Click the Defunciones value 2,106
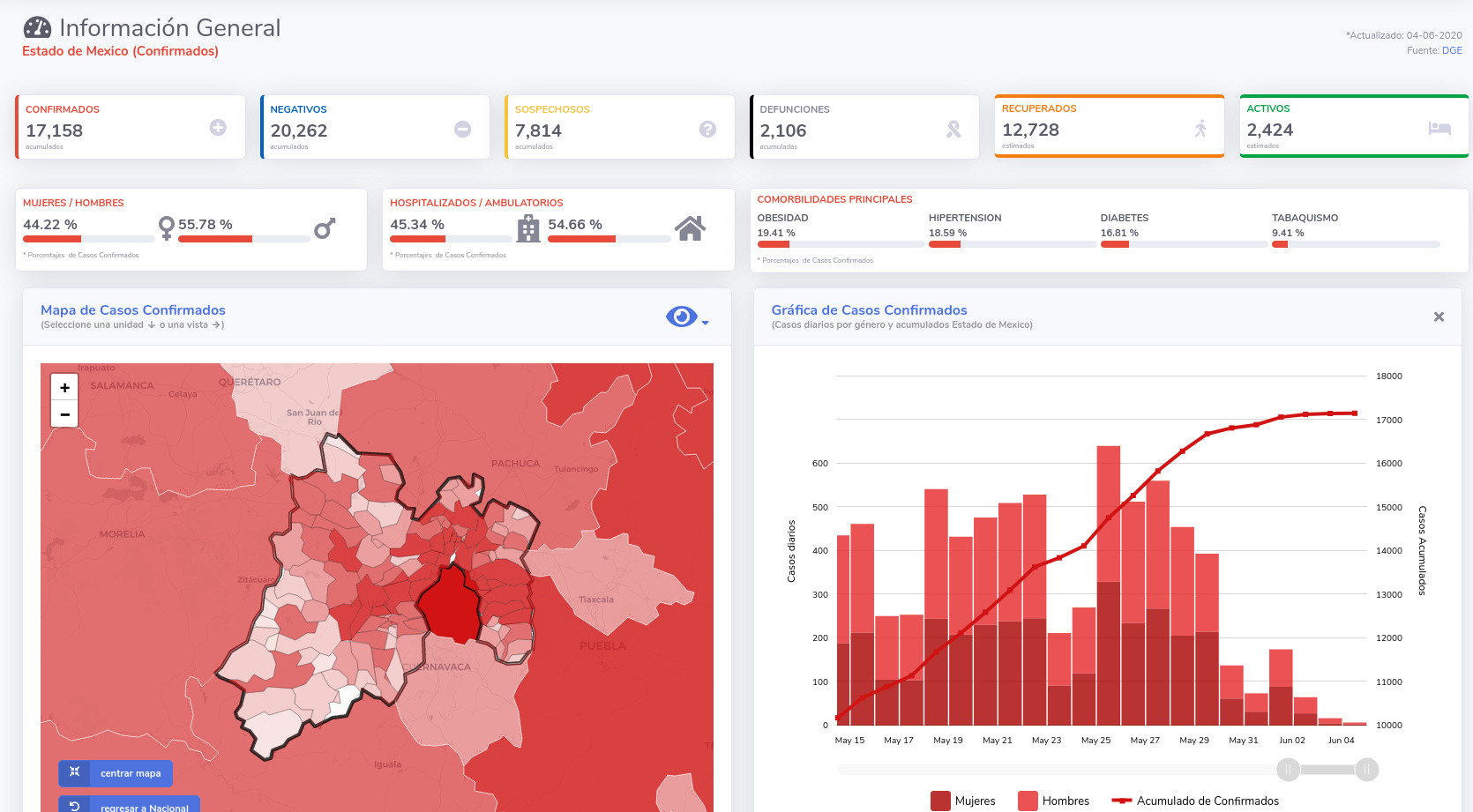This screenshot has width=1473, height=812. point(783,130)
